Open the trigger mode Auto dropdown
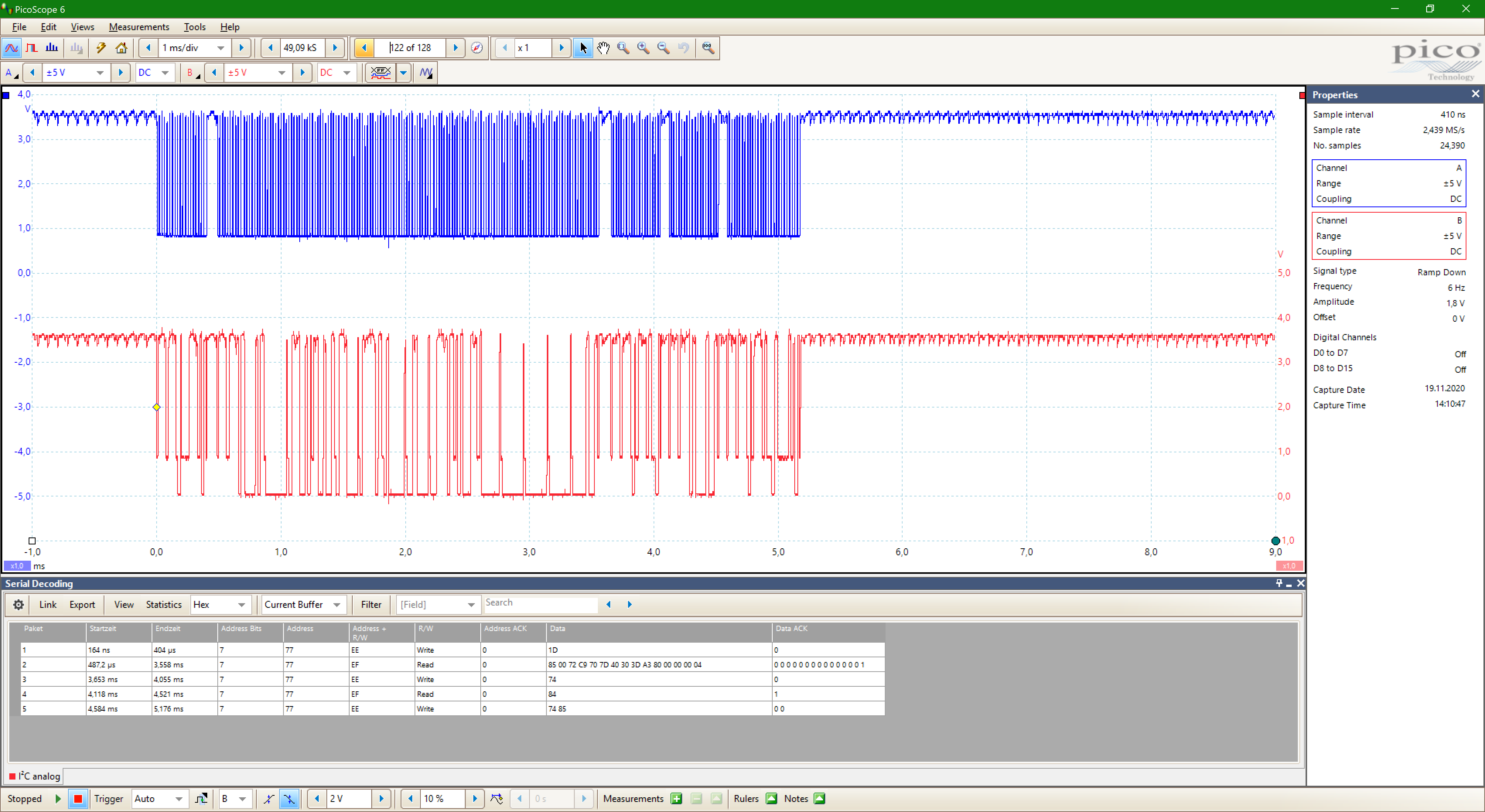 pyautogui.click(x=179, y=799)
